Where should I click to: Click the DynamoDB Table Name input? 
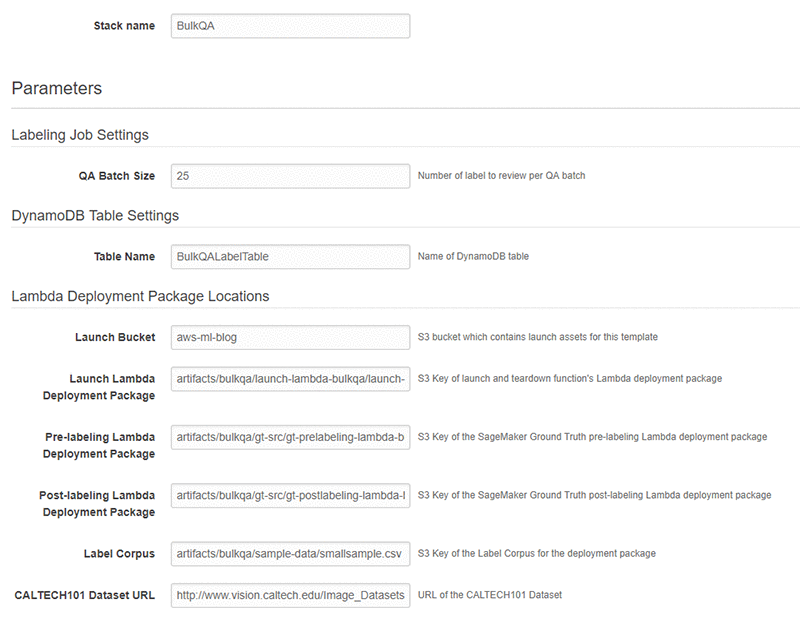point(290,257)
